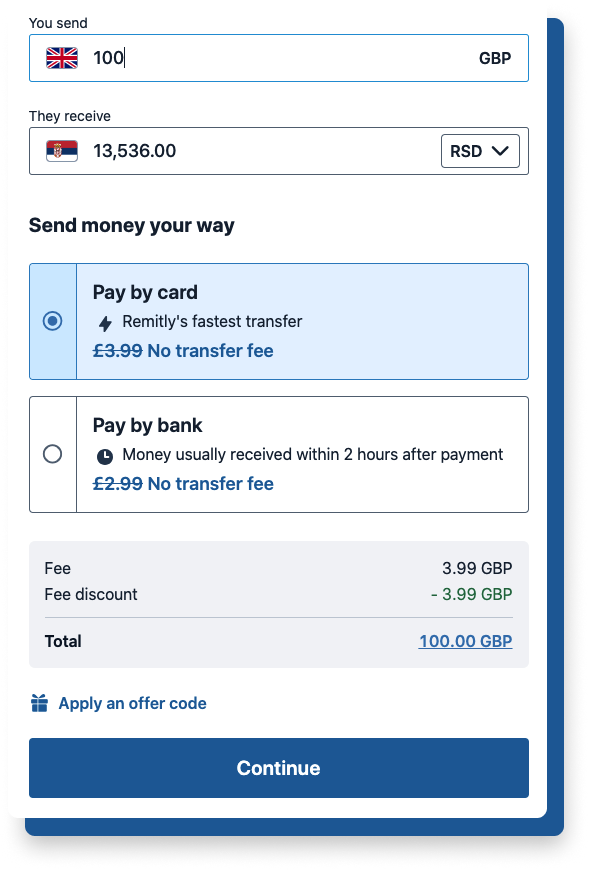Click the gift box offer icon

coord(39,703)
